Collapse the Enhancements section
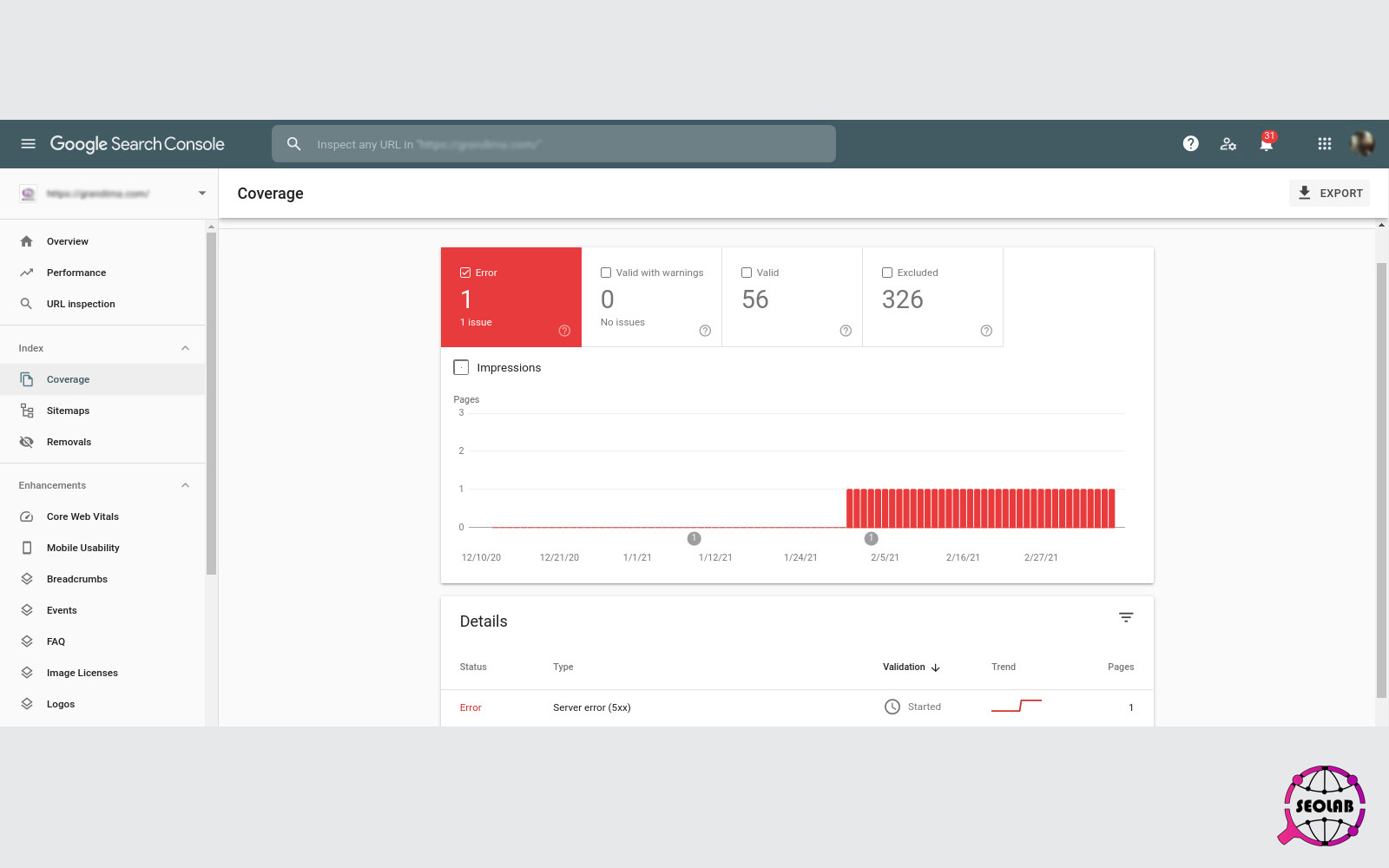This screenshot has height=868, width=1389. click(185, 485)
